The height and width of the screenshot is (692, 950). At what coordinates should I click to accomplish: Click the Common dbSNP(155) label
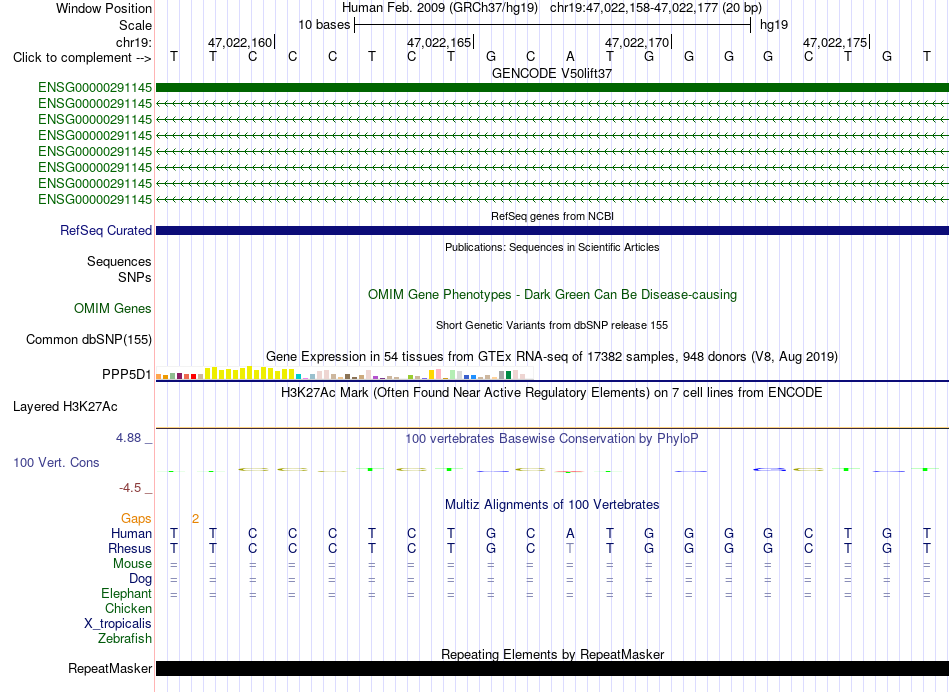tap(89, 339)
